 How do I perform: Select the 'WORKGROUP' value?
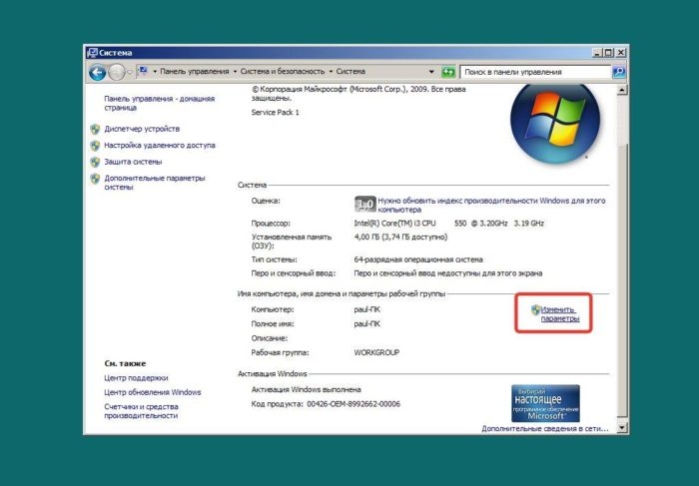pos(377,352)
